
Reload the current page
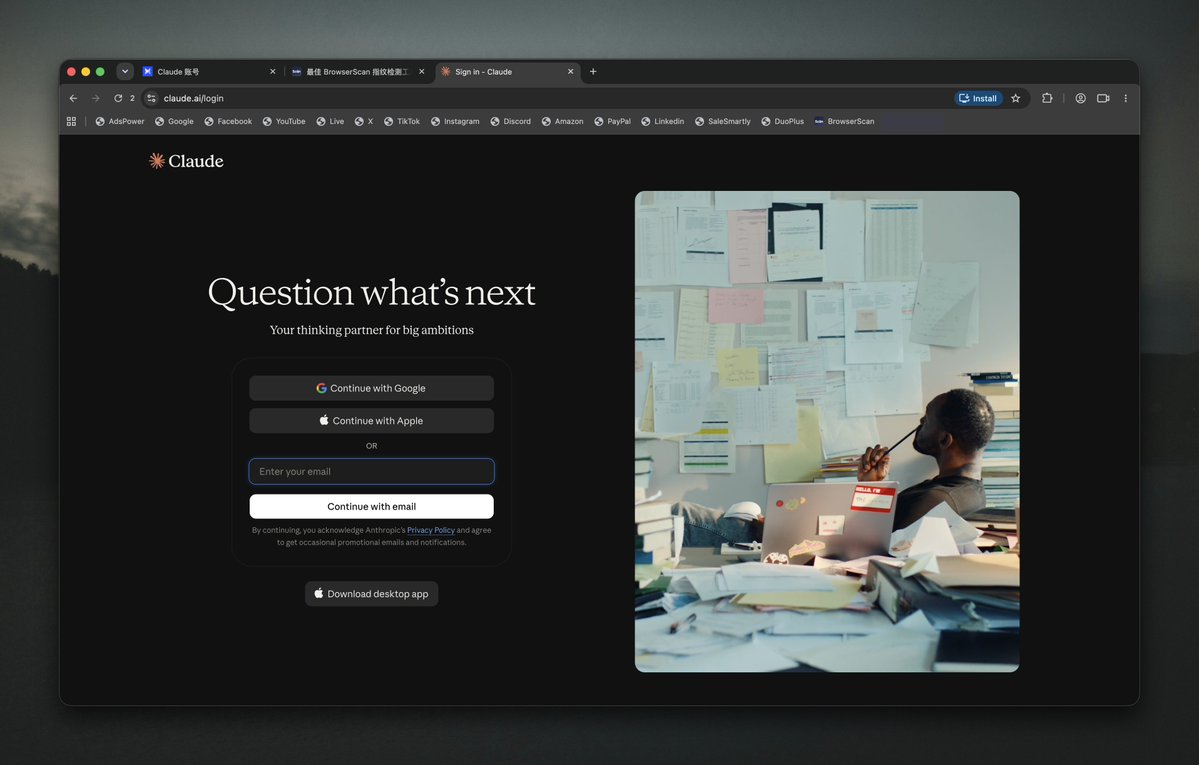click(118, 98)
